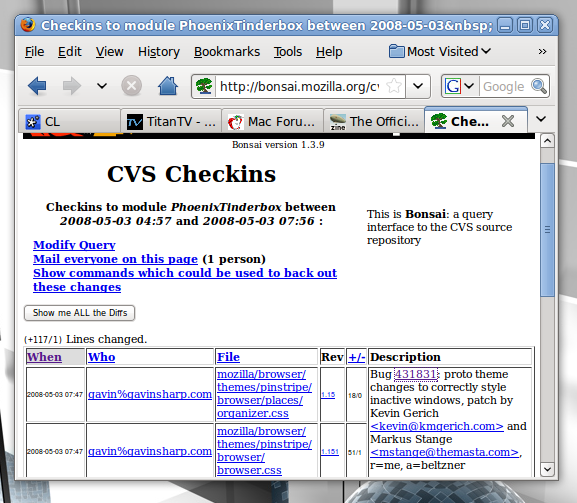Sort by the +/- column header link
The image size is (577, 503).
(x=357, y=357)
